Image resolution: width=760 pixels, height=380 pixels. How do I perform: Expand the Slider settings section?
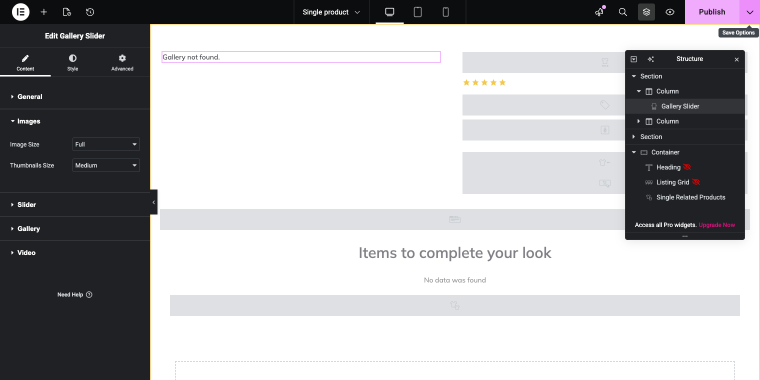(75, 205)
